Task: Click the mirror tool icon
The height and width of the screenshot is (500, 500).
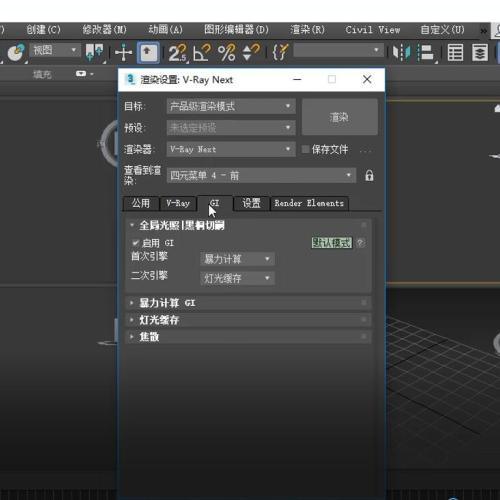Action: pos(401,53)
